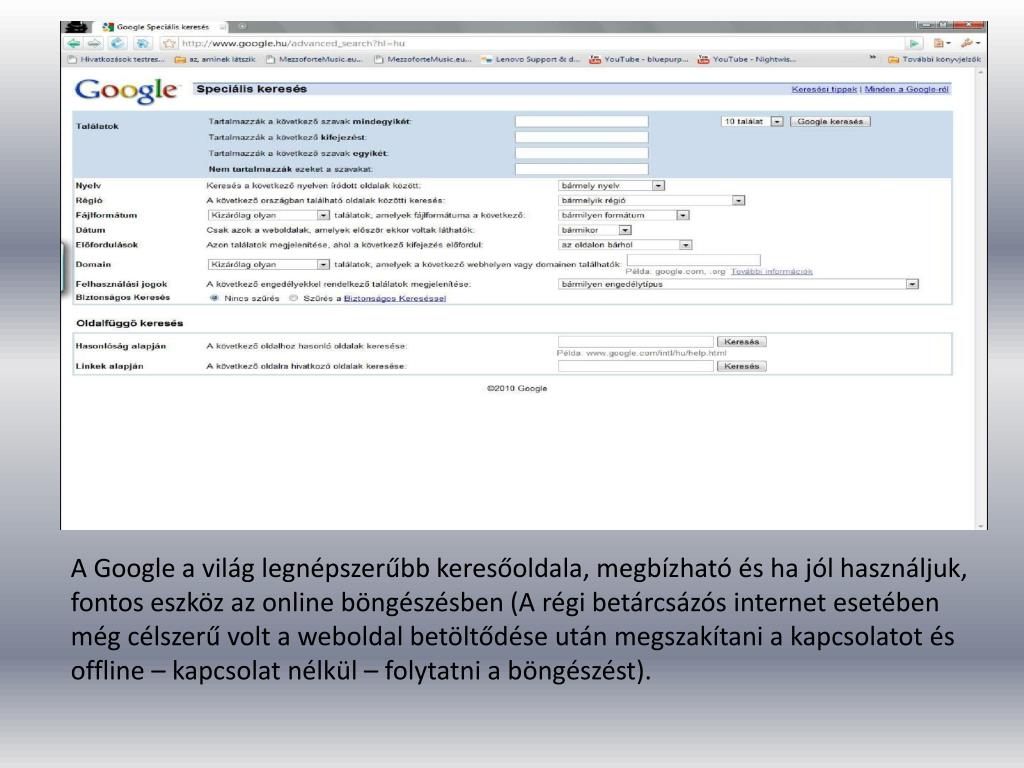
Task: Click the Home icon in browser toolbar
Action: (142, 43)
